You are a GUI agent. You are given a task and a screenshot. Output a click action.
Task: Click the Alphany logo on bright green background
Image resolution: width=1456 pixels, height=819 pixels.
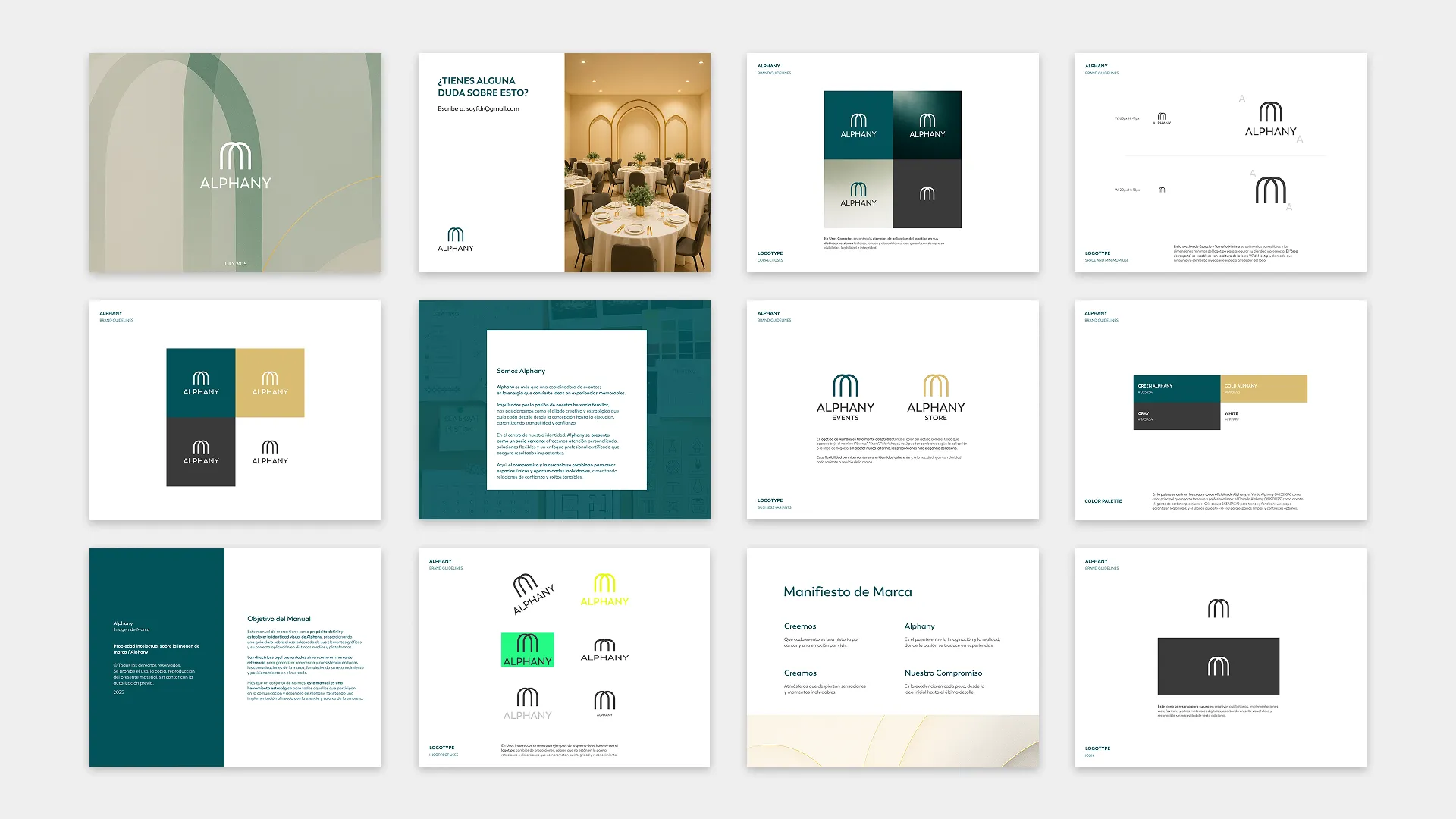(x=528, y=650)
